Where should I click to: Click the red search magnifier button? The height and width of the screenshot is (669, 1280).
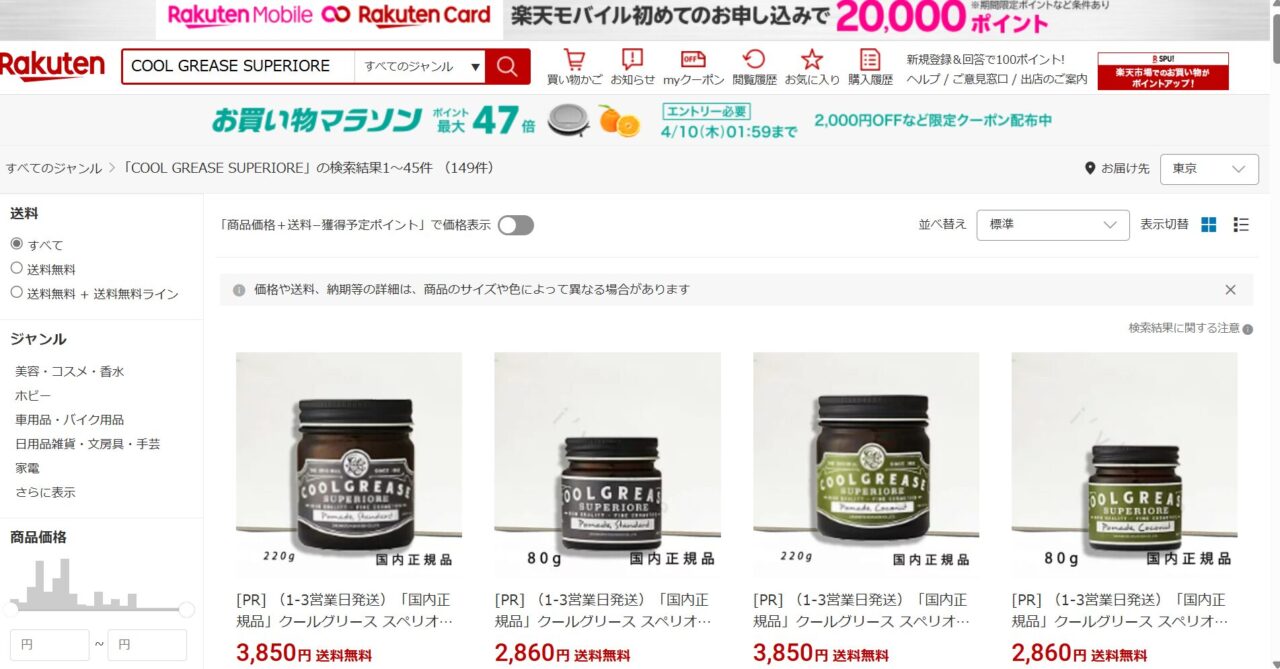(x=508, y=66)
